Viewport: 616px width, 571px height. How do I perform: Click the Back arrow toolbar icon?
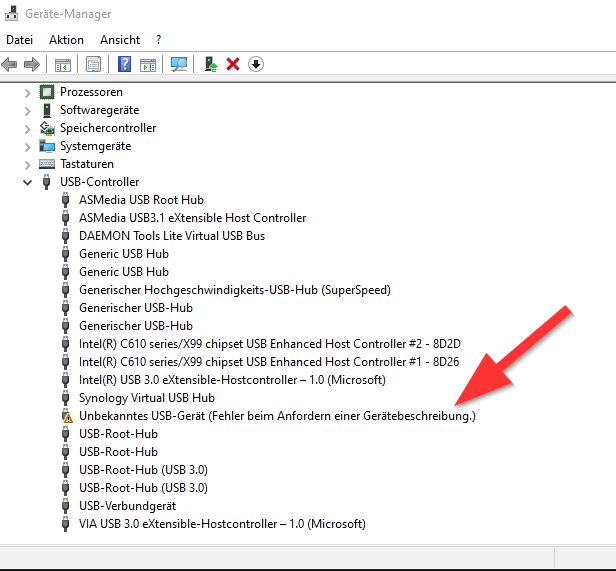coord(9,64)
